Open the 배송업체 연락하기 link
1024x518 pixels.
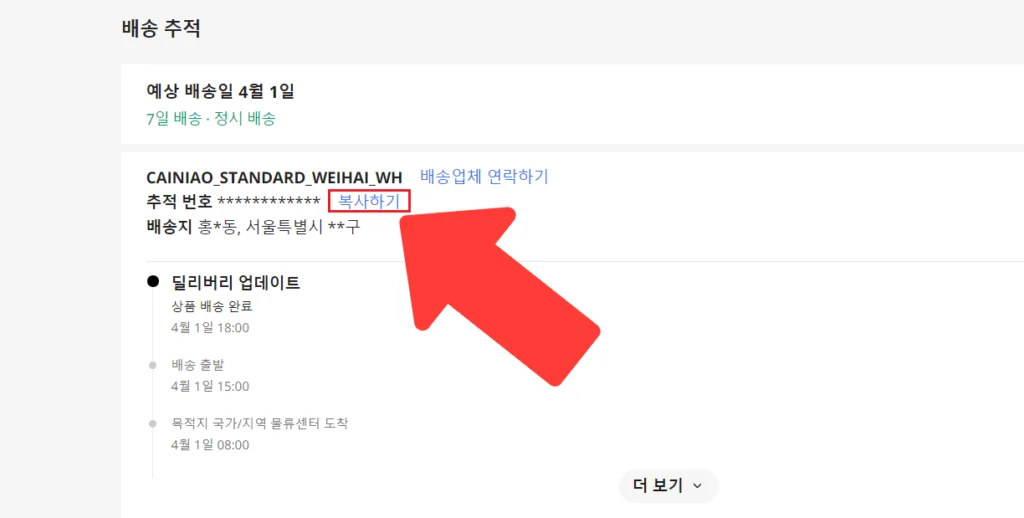click(484, 176)
